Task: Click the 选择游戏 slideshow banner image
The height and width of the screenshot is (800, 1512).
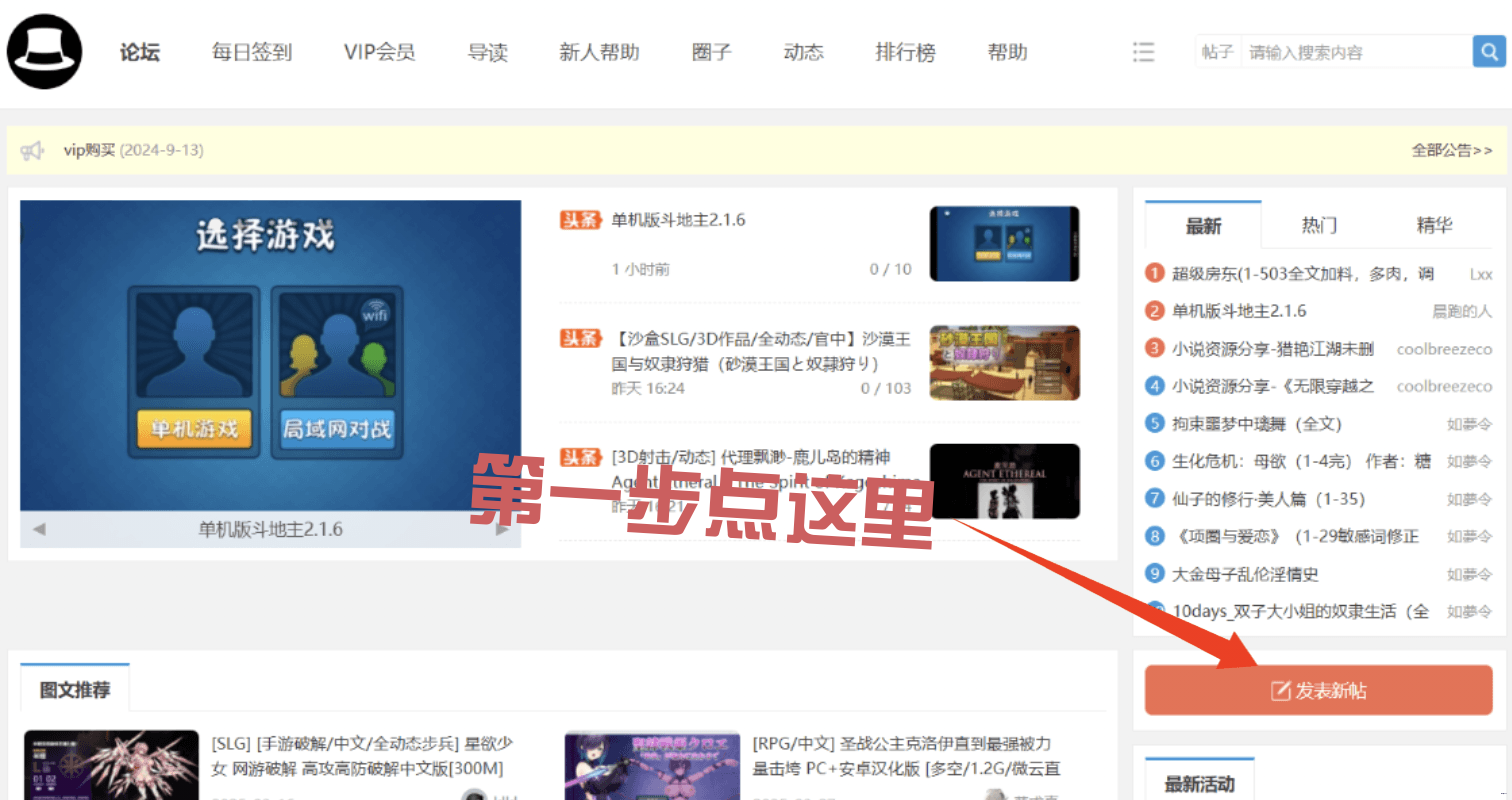Action: [270, 355]
